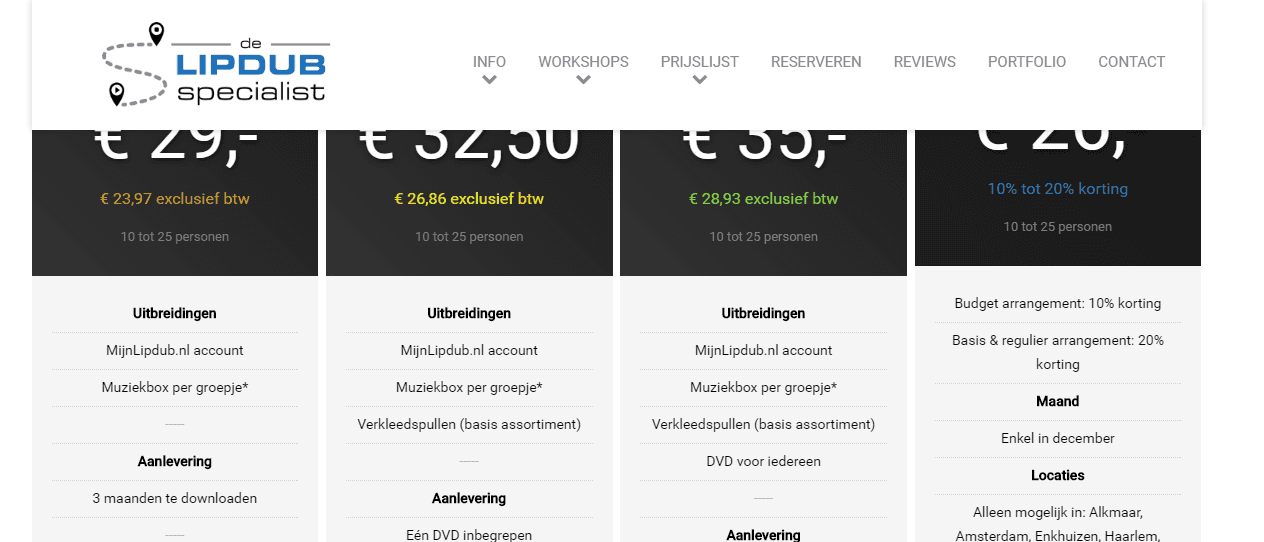
Task: Go to the RESERVEREN page
Action: click(x=816, y=62)
